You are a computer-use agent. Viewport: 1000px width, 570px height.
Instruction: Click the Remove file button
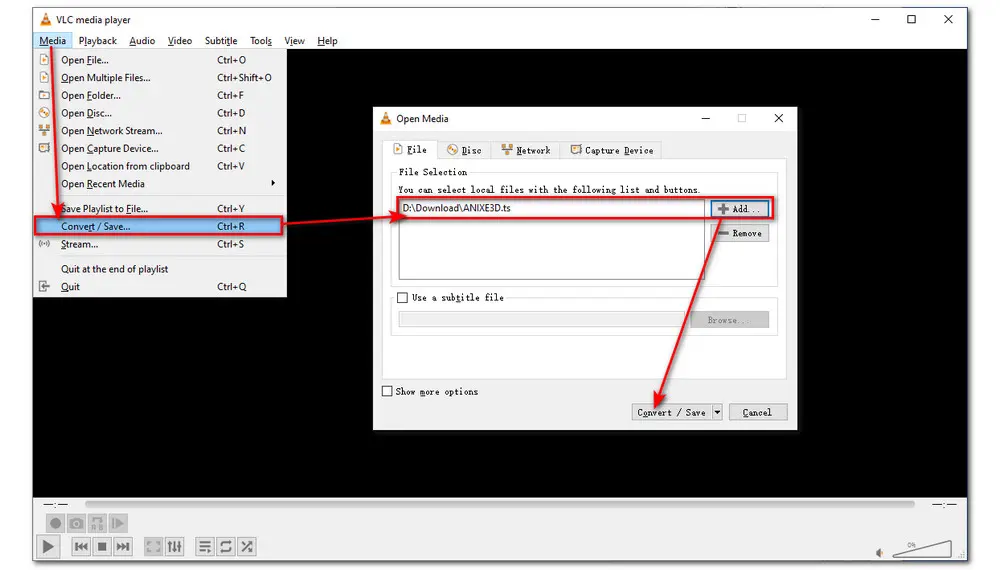tap(740, 233)
